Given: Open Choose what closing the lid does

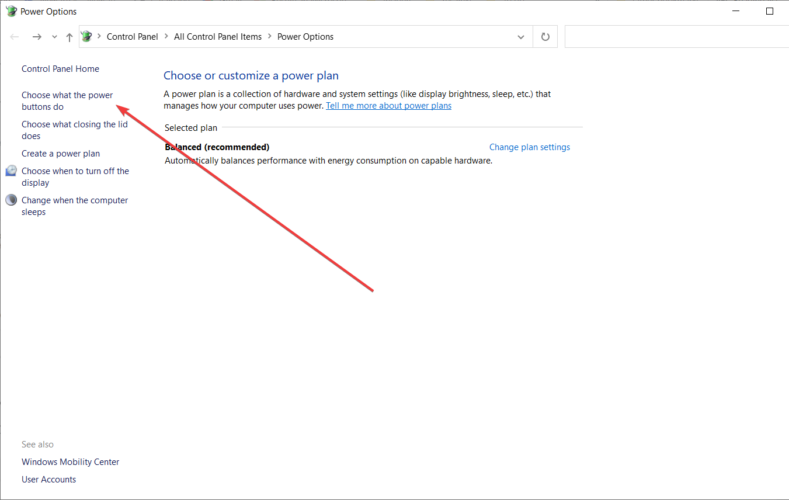Looking at the screenshot, I should coord(74,130).
